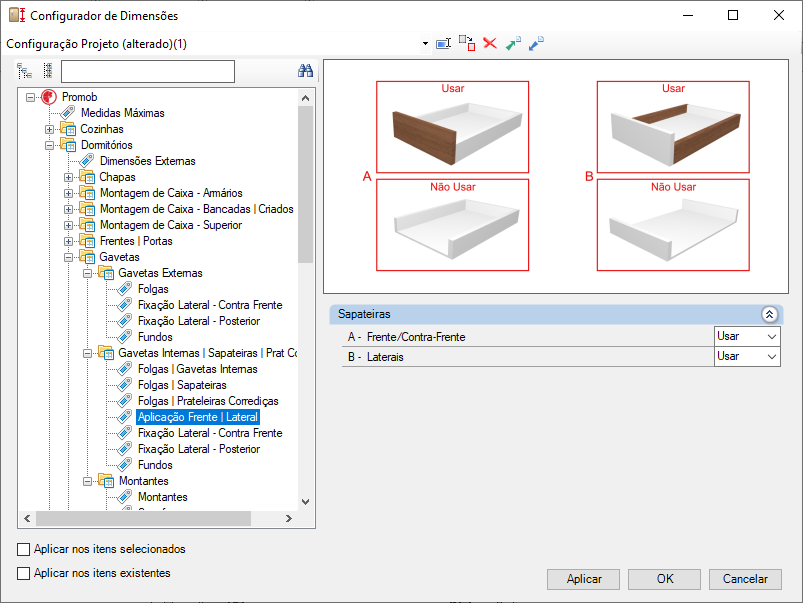Click the blue arrow toolbar icon

[536, 44]
